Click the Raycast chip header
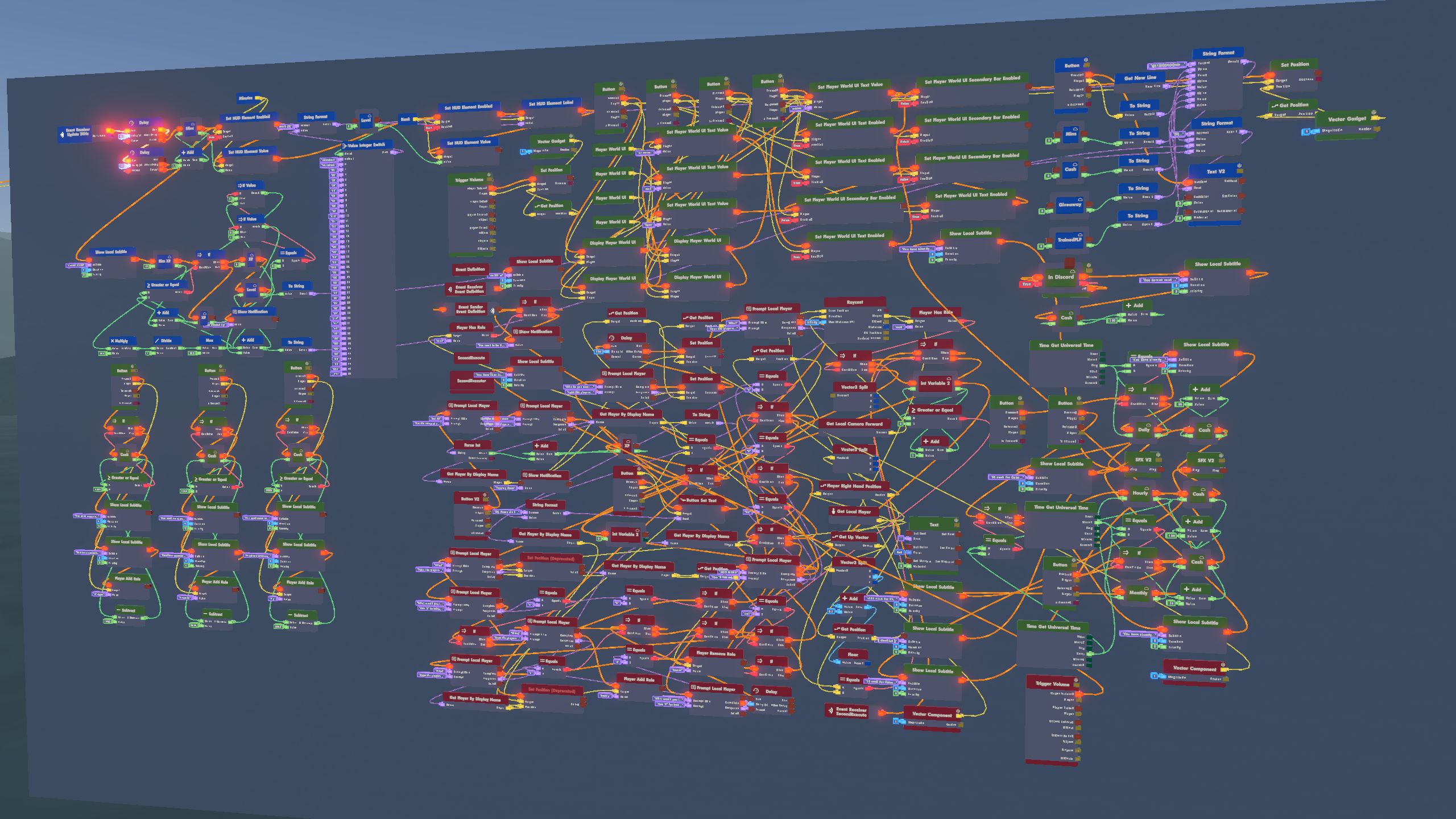 click(x=854, y=302)
